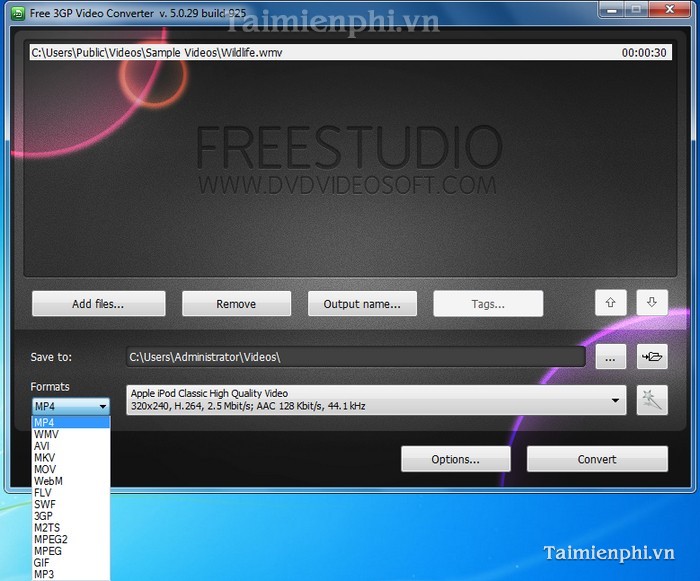This screenshot has width=700, height=581.
Task: Choose WMV in the formats list
Action: pyautogui.click(x=71, y=434)
